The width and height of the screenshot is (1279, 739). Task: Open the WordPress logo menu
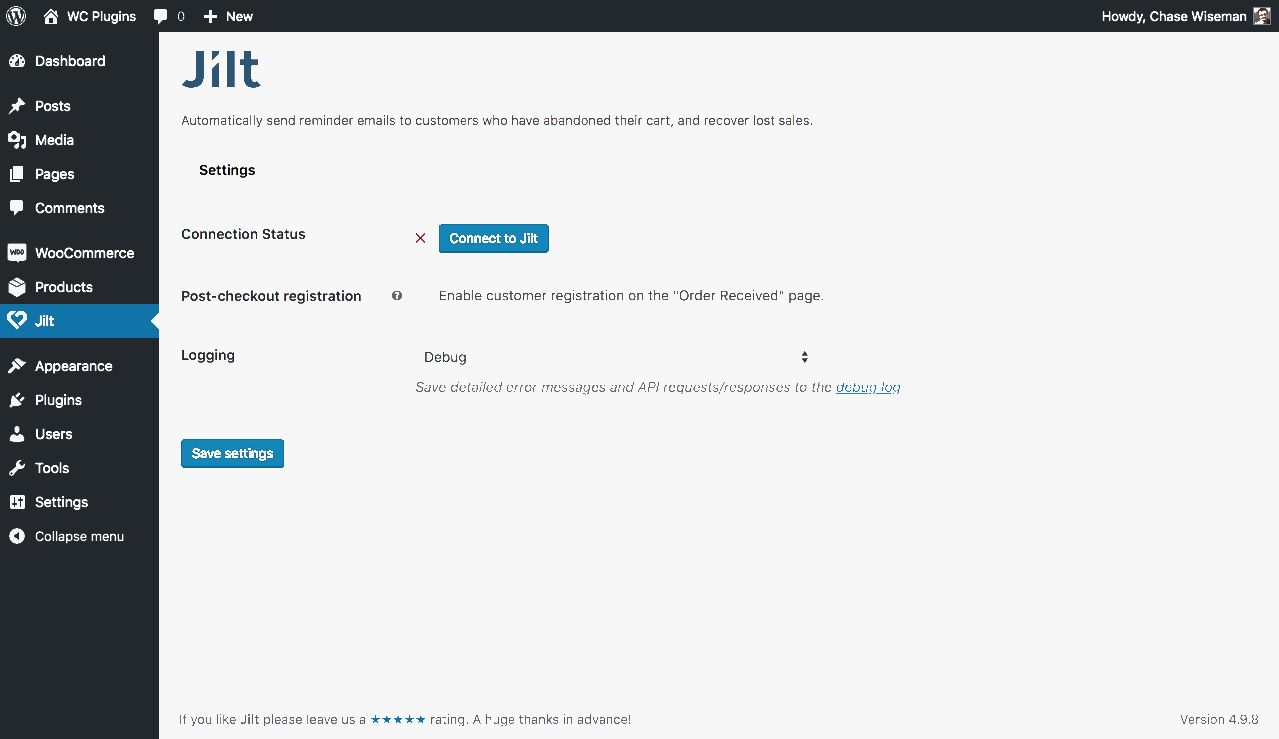[x=16, y=16]
